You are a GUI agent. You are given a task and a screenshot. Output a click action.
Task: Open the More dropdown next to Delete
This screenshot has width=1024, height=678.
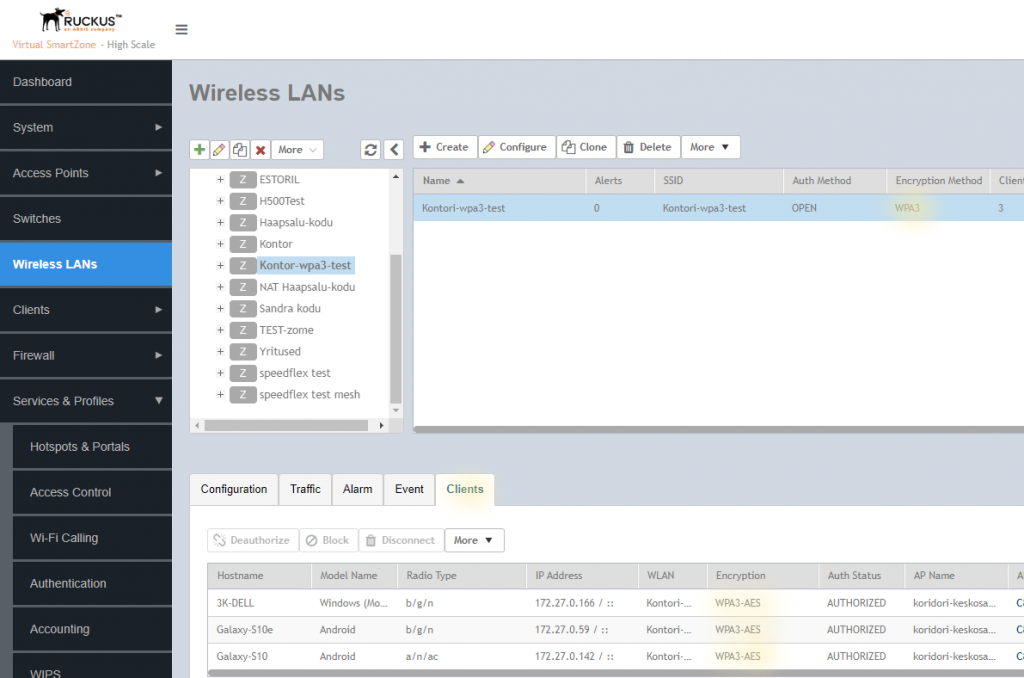coord(710,147)
